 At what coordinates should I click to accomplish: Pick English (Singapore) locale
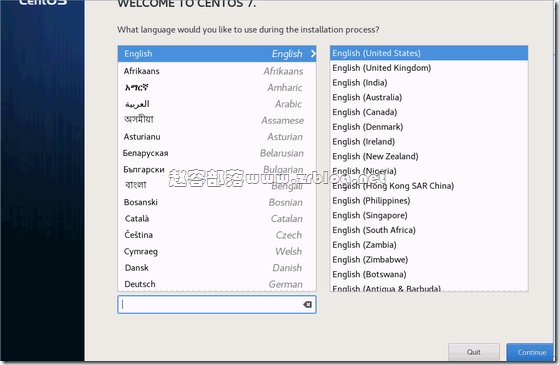(x=429, y=215)
